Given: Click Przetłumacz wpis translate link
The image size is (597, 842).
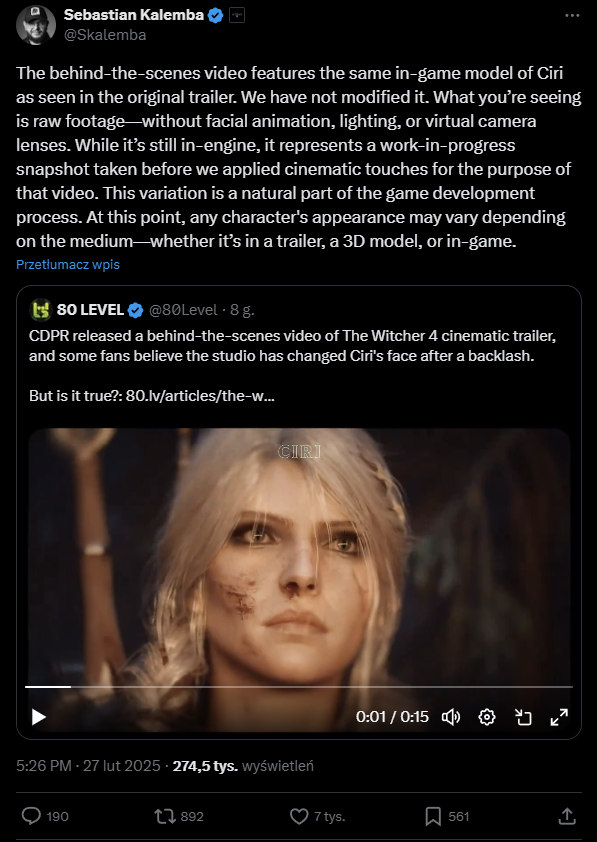Looking at the screenshot, I should pyautogui.click(x=68, y=265).
